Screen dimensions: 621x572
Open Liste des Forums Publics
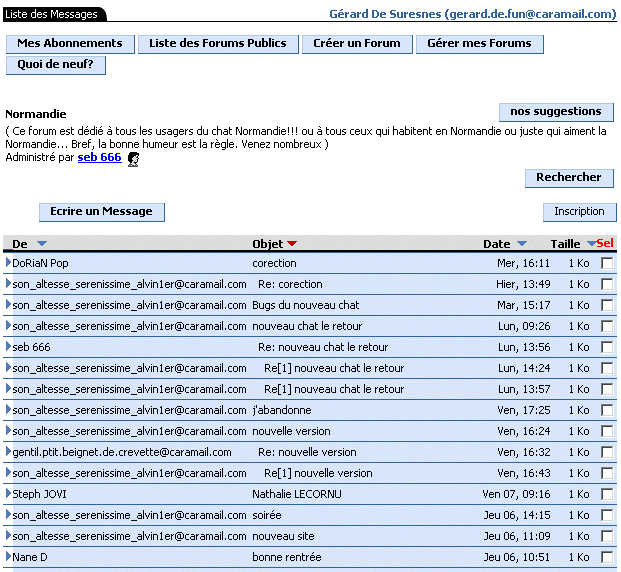[x=218, y=44]
